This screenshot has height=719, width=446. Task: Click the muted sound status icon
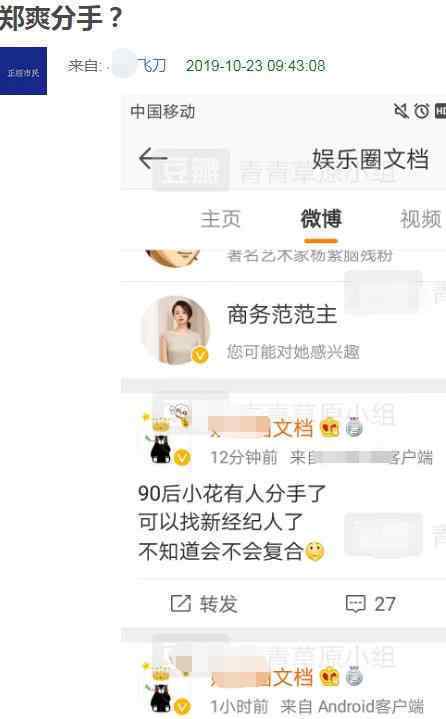pos(401,110)
